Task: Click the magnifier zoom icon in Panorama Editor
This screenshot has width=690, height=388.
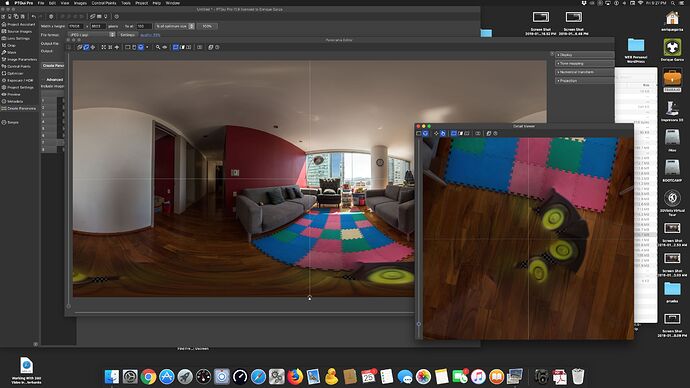Action: pos(158,47)
